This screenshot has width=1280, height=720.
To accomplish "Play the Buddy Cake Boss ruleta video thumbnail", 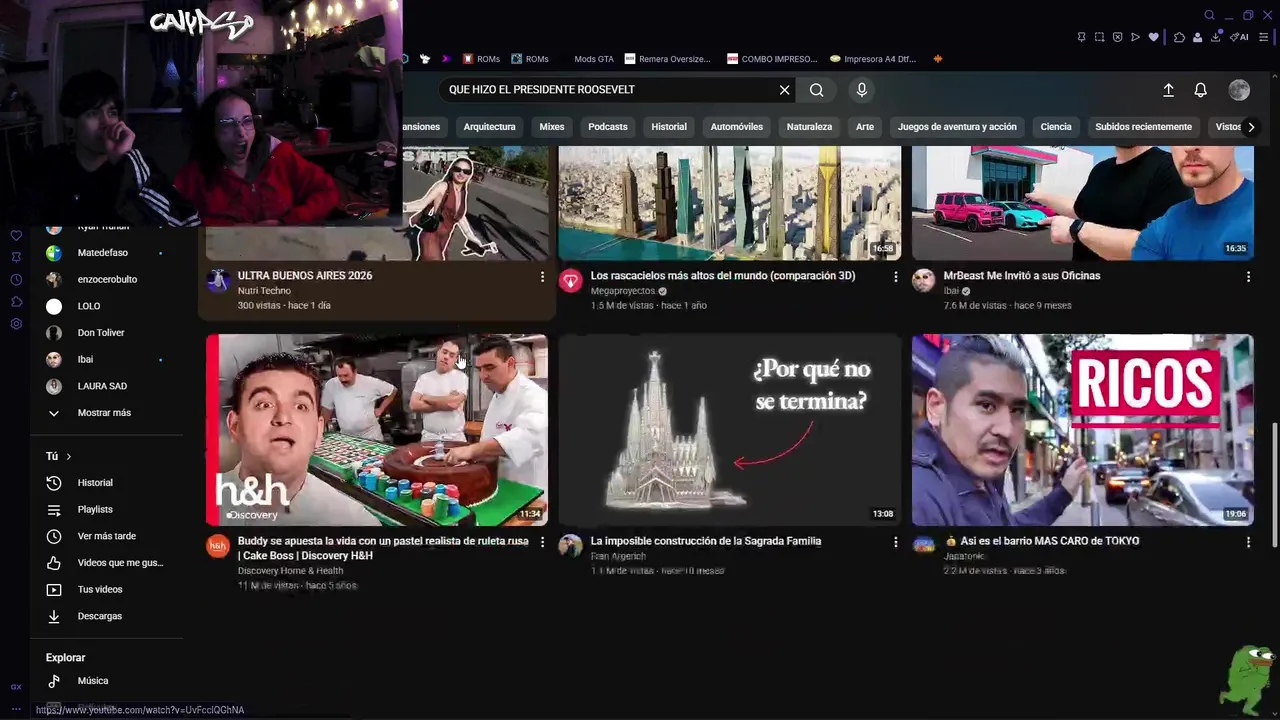I will (377, 430).
